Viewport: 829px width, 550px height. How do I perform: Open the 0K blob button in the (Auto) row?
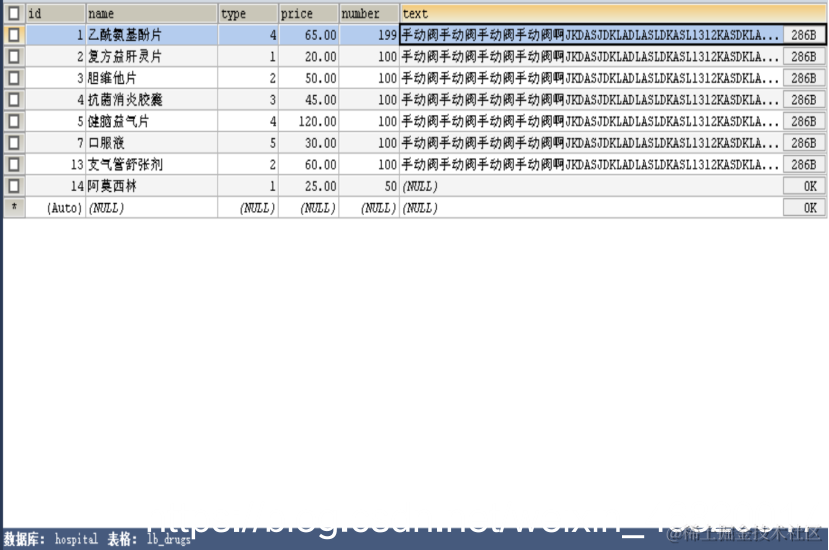804,208
